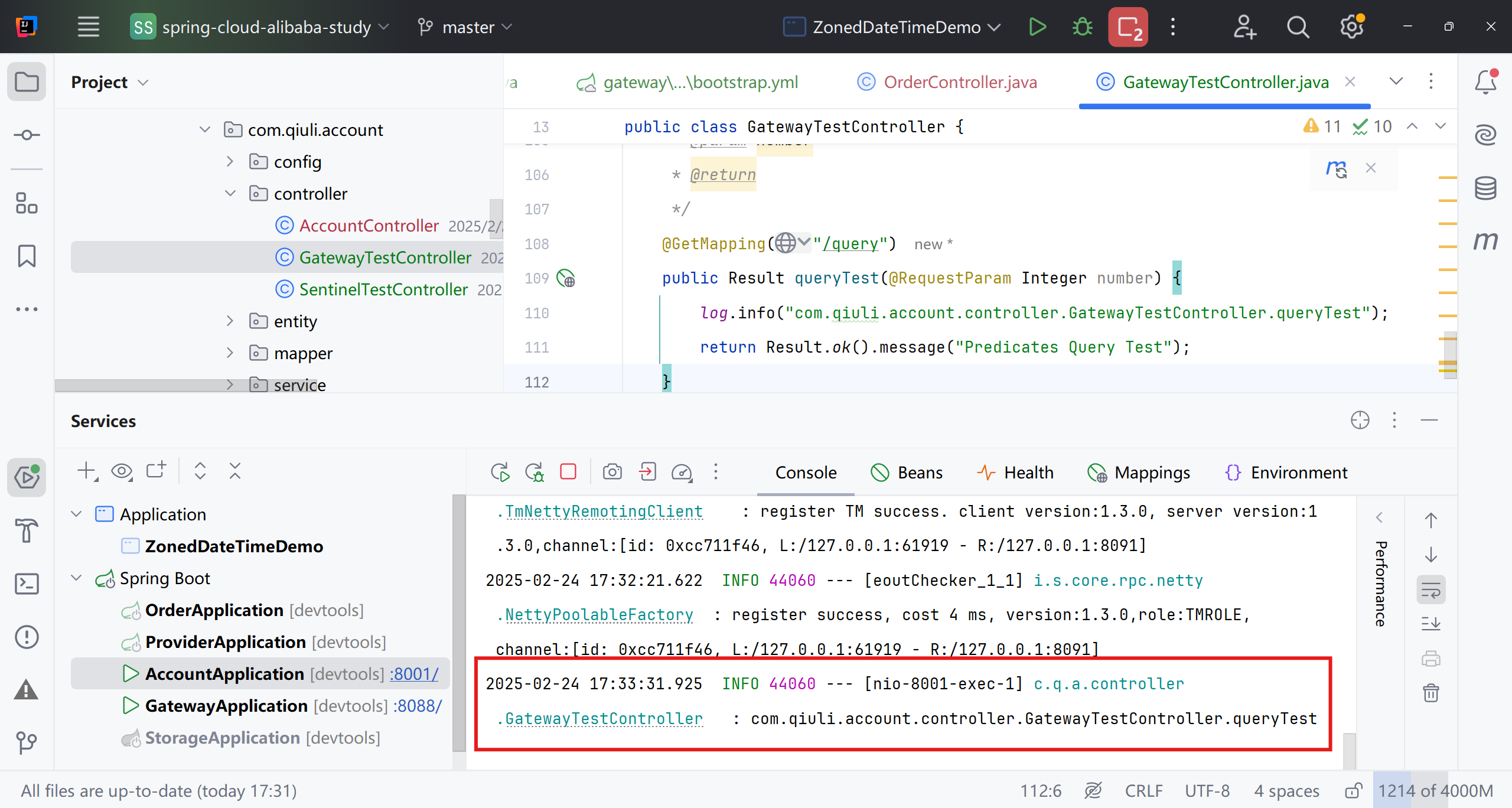Open the Database tool window icon

(1485, 188)
